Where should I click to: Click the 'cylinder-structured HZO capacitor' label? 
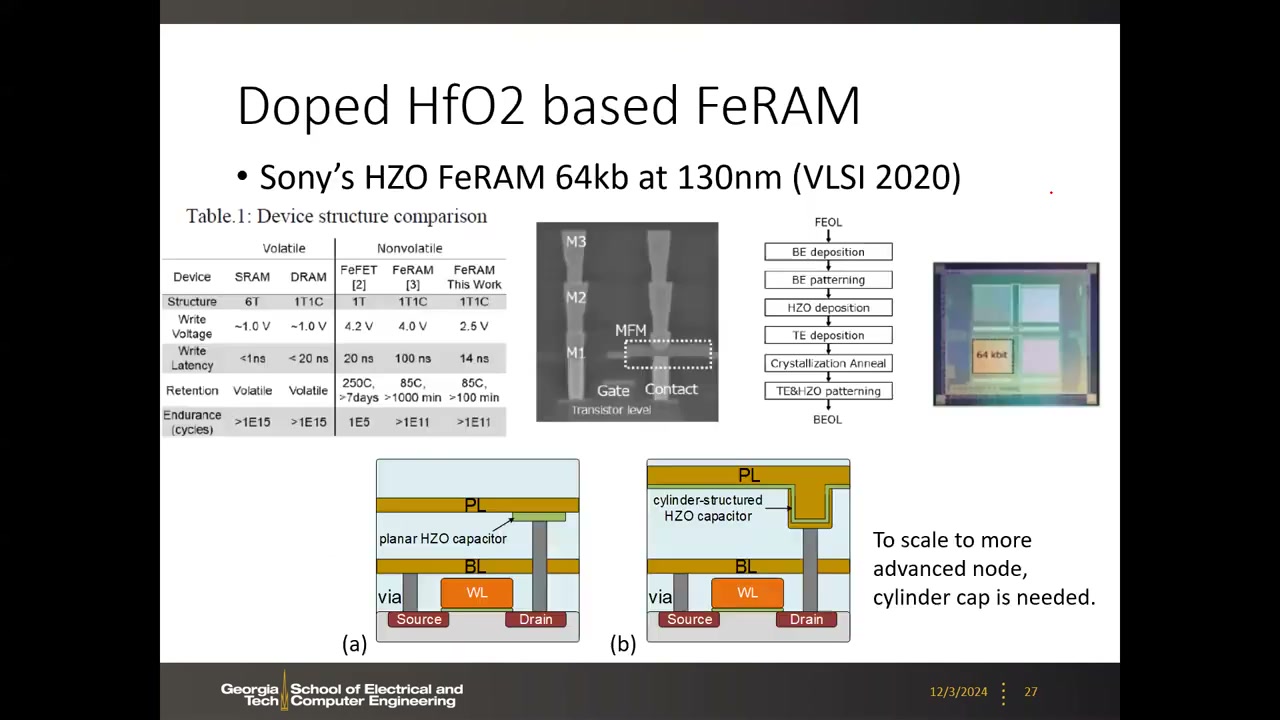(x=708, y=508)
